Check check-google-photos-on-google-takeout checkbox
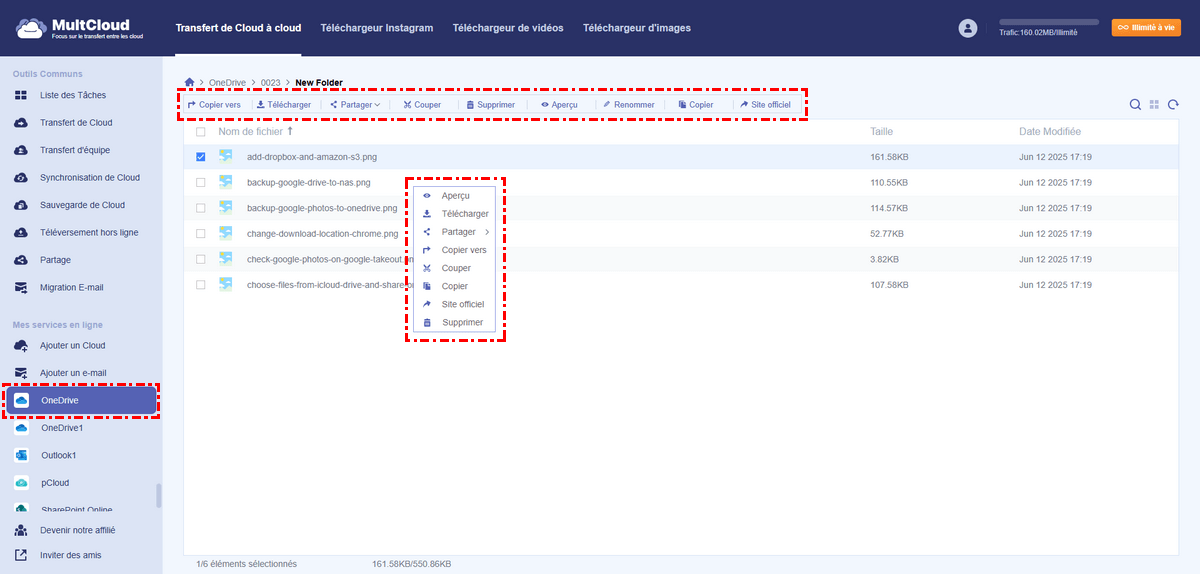Screen dimensions: 1200x574 point(201,259)
